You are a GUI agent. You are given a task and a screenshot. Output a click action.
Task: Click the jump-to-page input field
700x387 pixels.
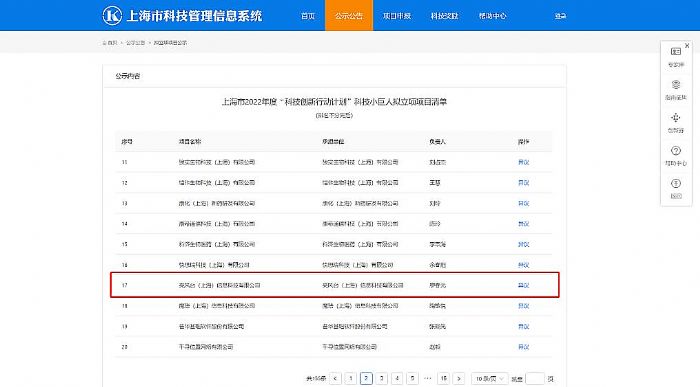[535, 379]
